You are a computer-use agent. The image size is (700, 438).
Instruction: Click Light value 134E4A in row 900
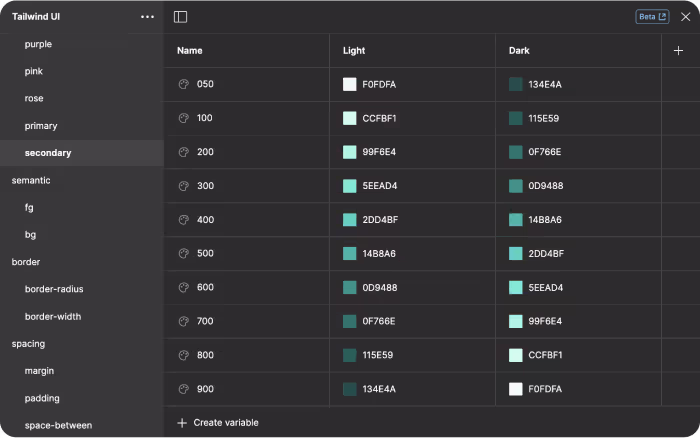pos(379,389)
